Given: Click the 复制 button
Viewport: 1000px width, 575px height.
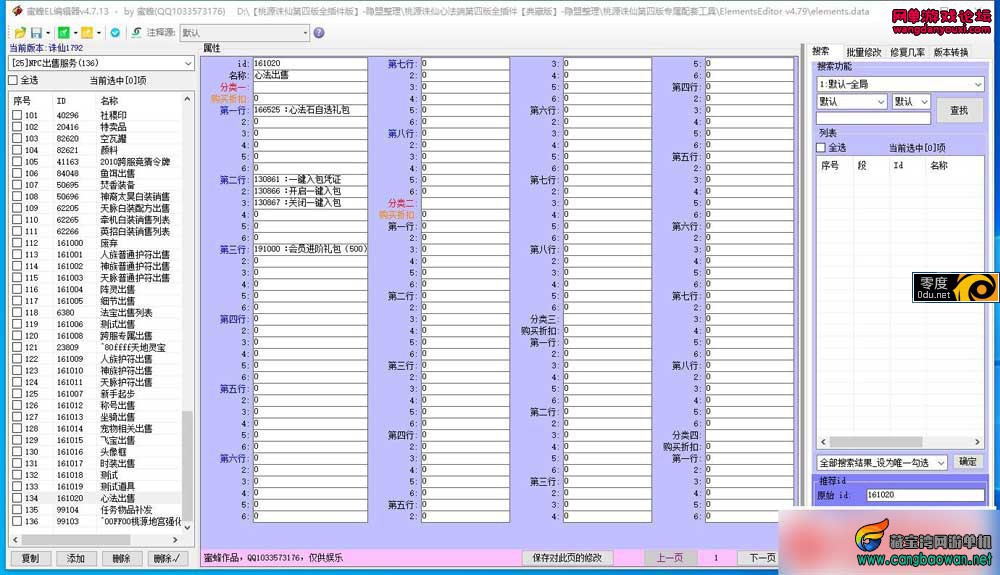Looking at the screenshot, I should coord(30,558).
